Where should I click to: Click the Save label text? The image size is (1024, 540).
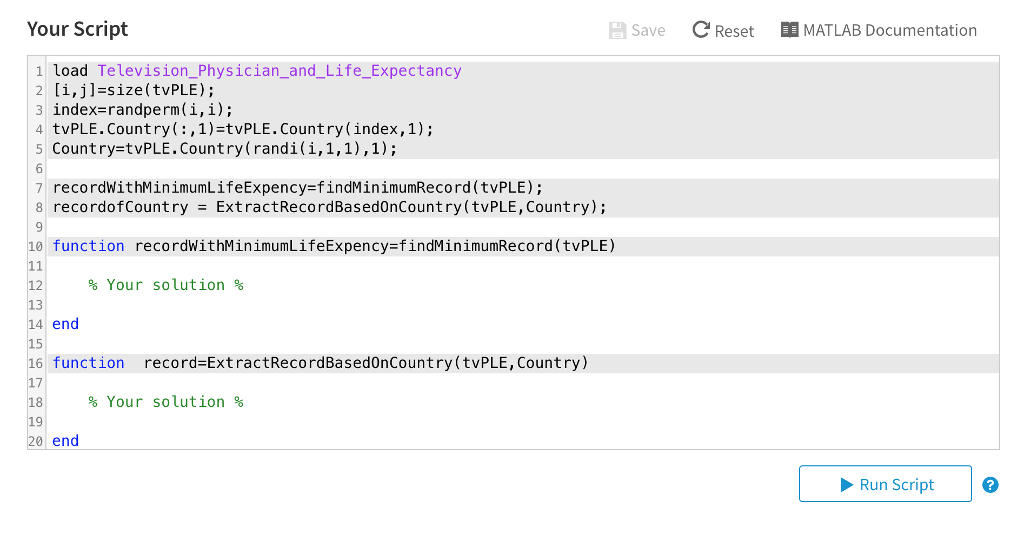[x=648, y=31]
